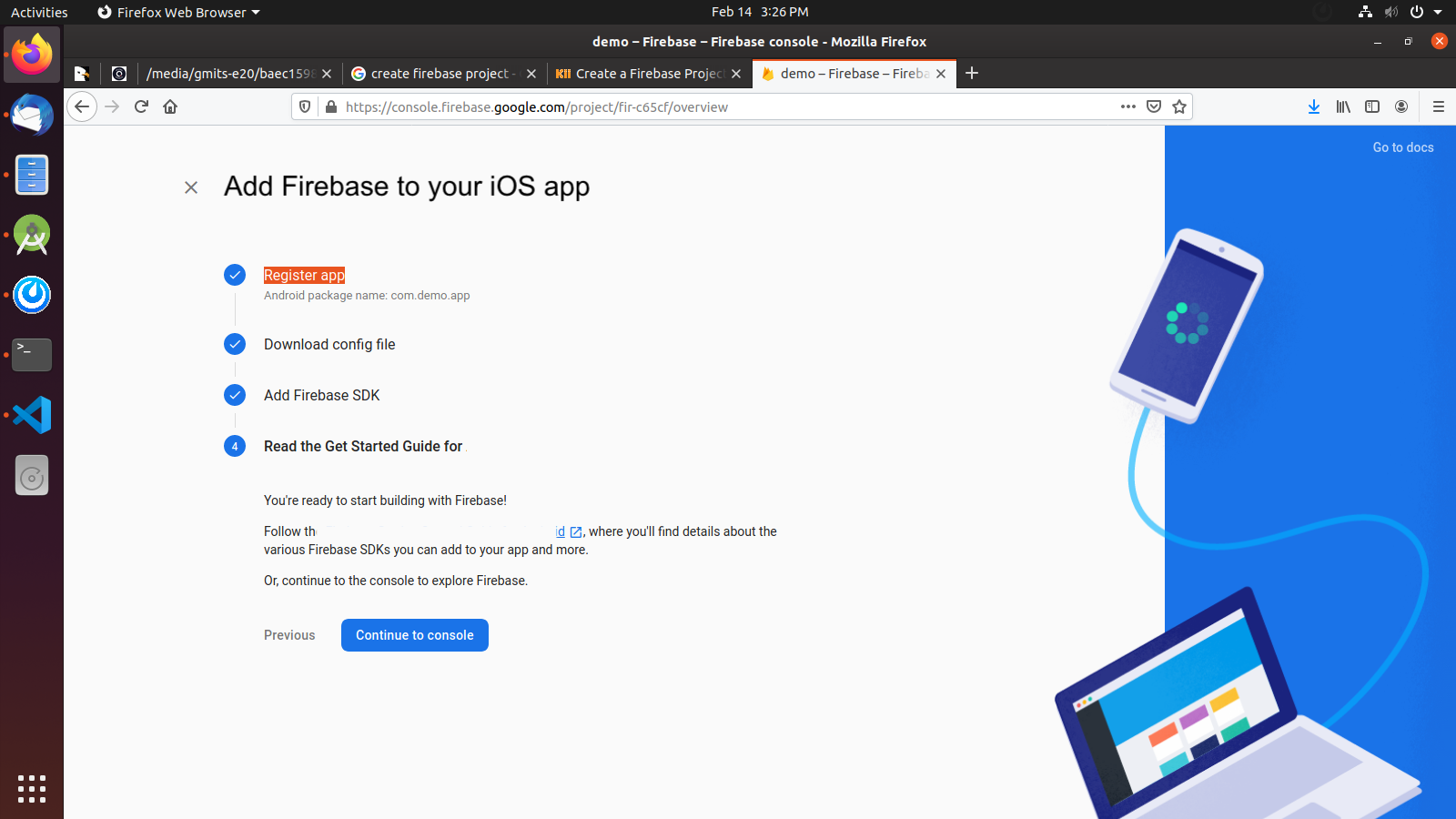Open the first pinned tab
Screen dimensions: 1456x819
[82, 74]
